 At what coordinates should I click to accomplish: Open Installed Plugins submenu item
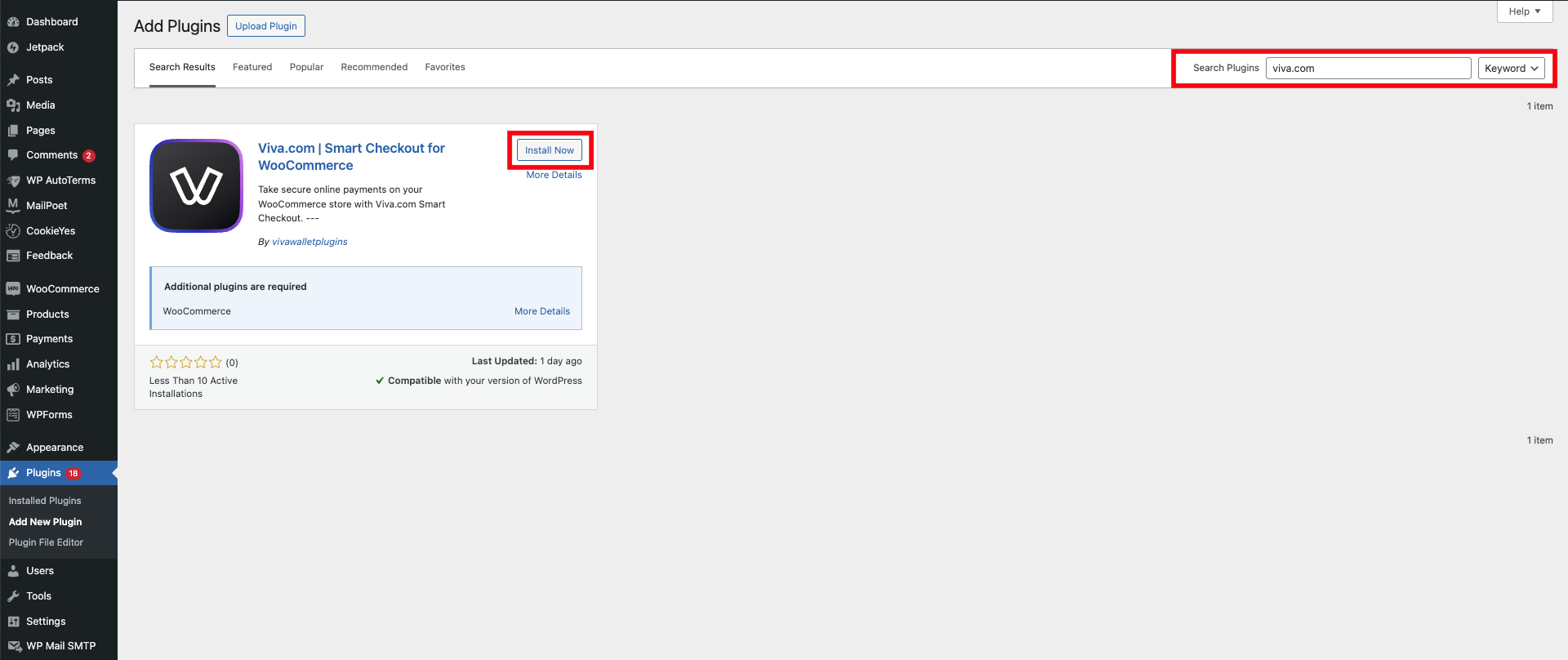(x=45, y=501)
